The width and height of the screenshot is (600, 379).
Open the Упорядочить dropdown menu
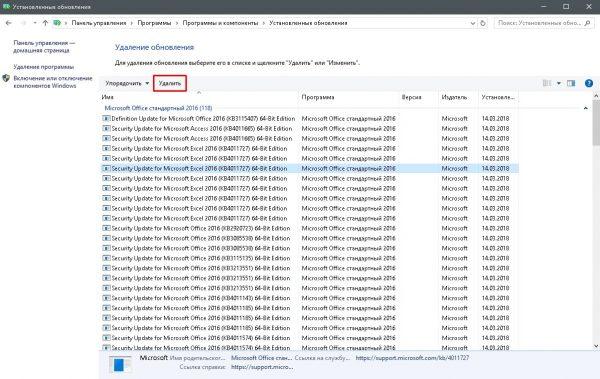(x=127, y=83)
